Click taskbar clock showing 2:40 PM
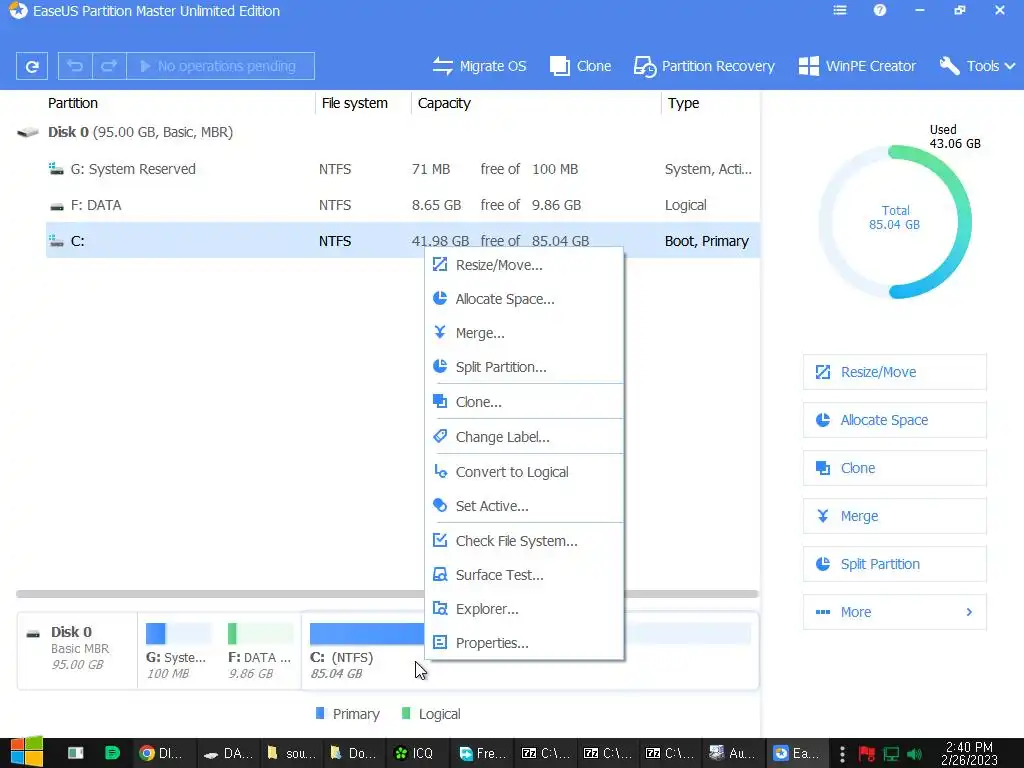This screenshot has width=1024, height=768. tap(969, 753)
